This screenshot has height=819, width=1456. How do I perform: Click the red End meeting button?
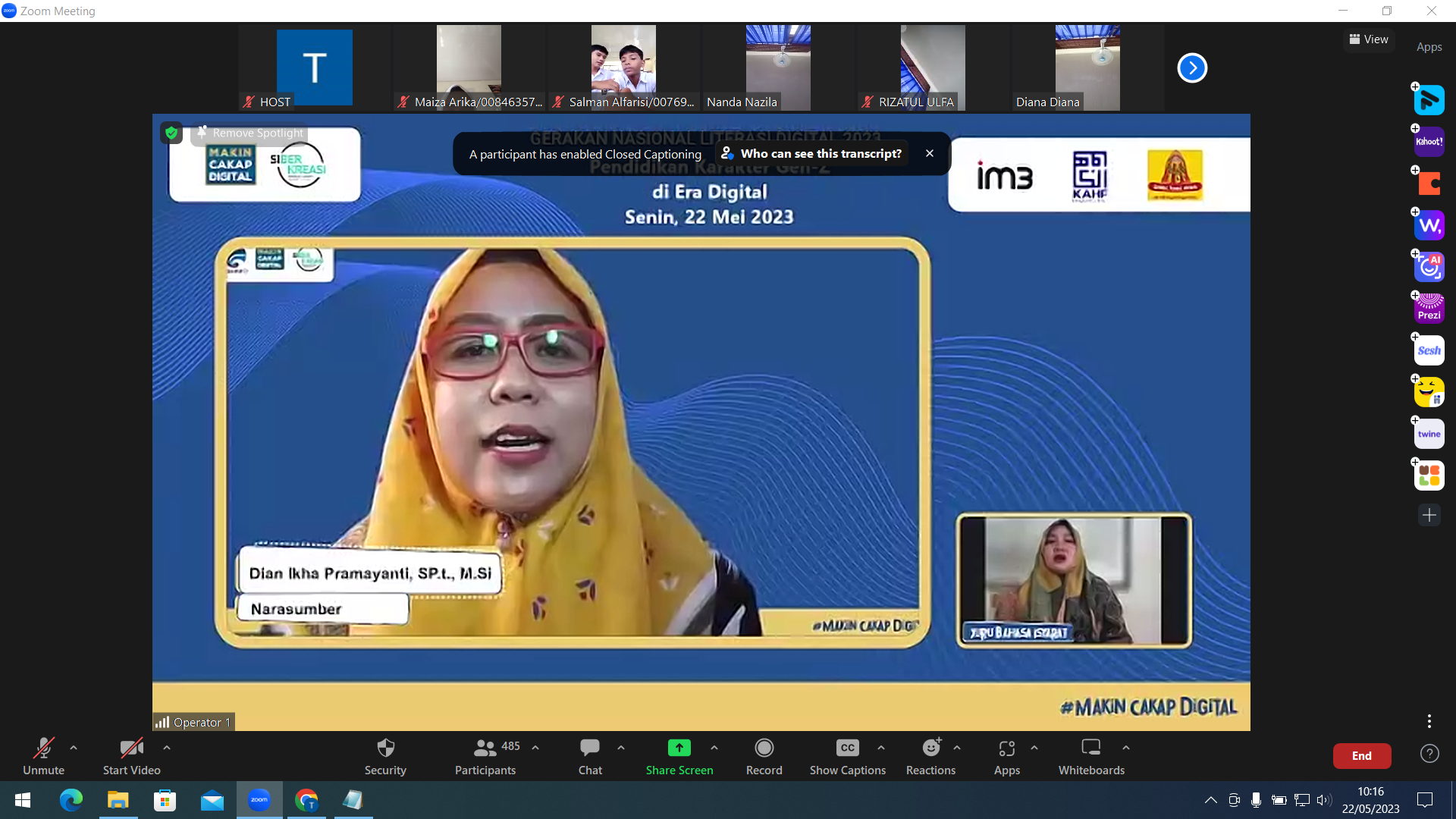pyautogui.click(x=1362, y=756)
